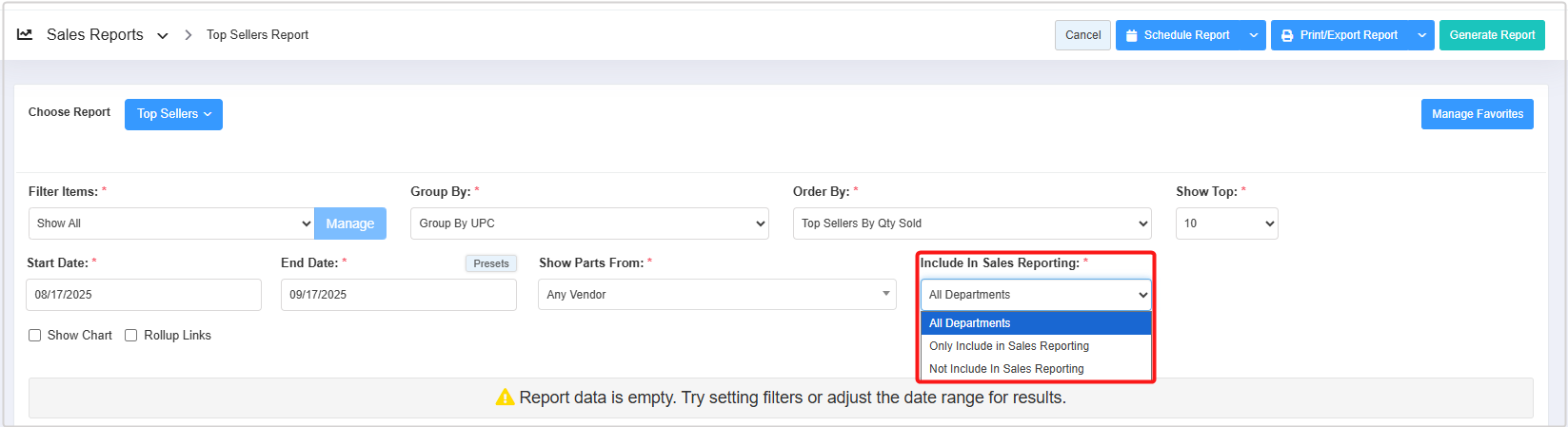Tick the Rollup Links checkbox
The width and height of the screenshot is (1568, 427).
pos(131,336)
